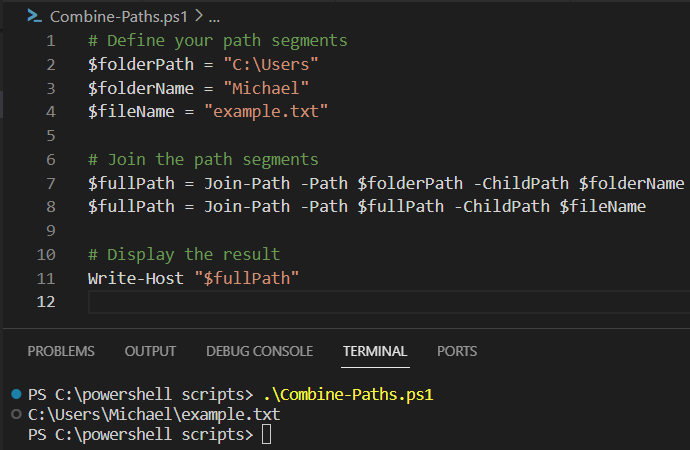Click the .\Combine-Paths.ps1 command in terminal
690x450 pixels.
348,394
